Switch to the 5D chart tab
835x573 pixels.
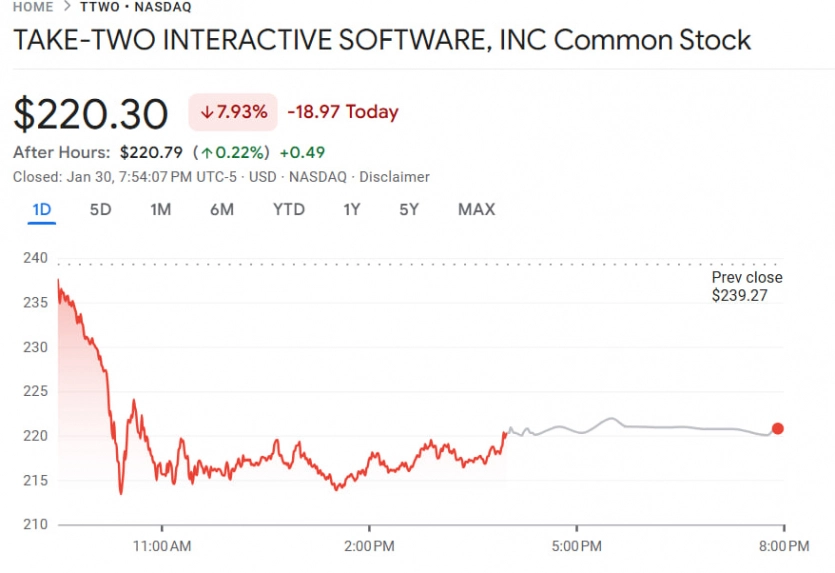pyautogui.click(x=100, y=210)
